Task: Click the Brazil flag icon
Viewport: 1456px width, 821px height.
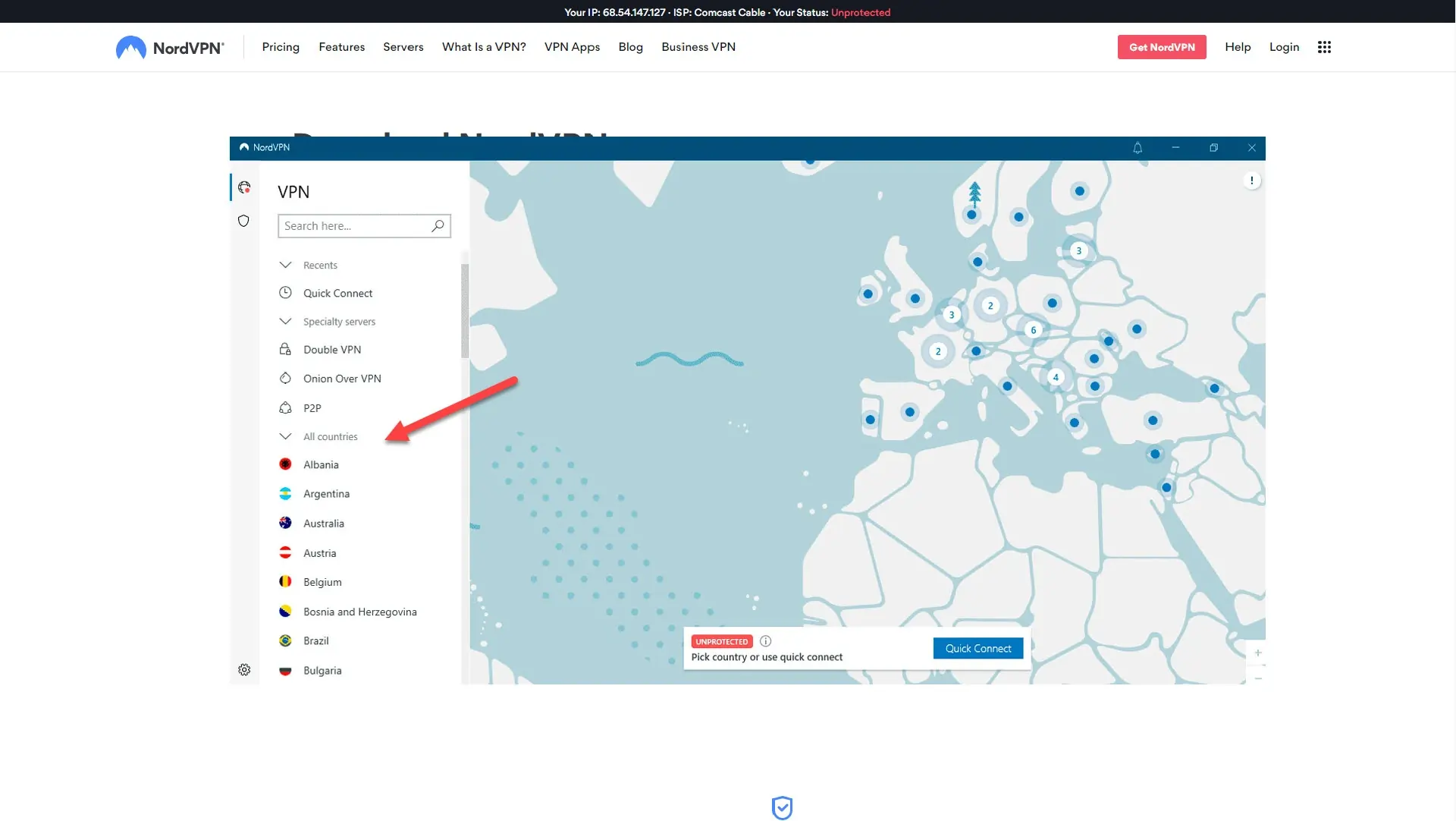Action: [x=285, y=640]
